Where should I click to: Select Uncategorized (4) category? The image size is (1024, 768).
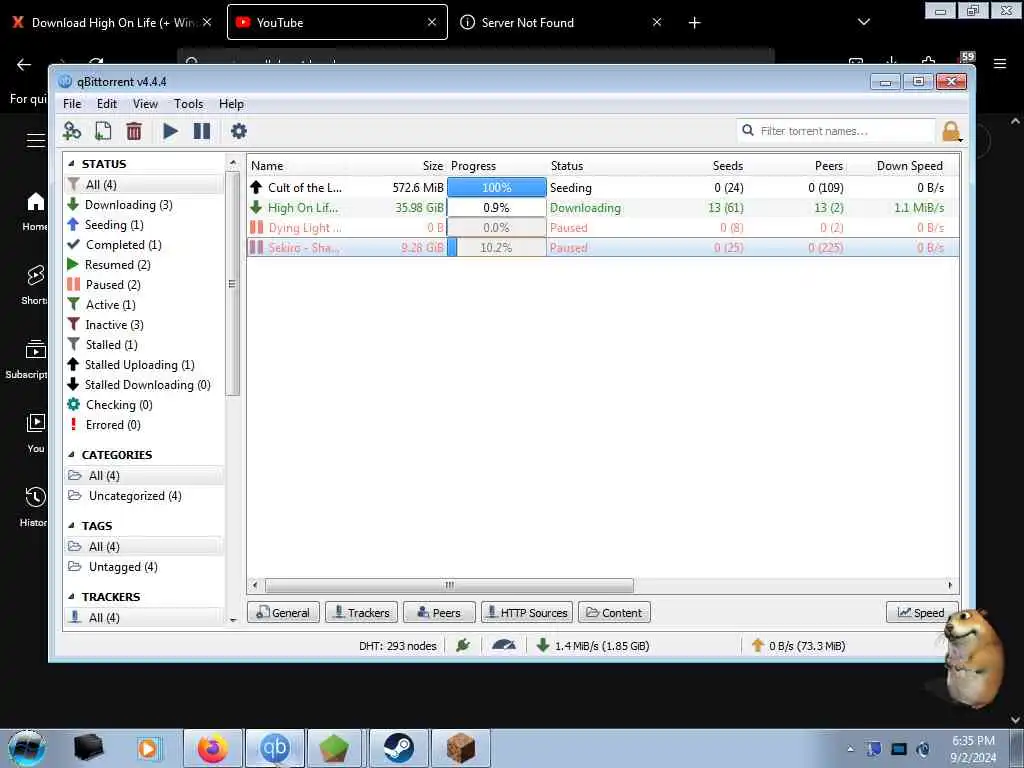click(135, 496)
